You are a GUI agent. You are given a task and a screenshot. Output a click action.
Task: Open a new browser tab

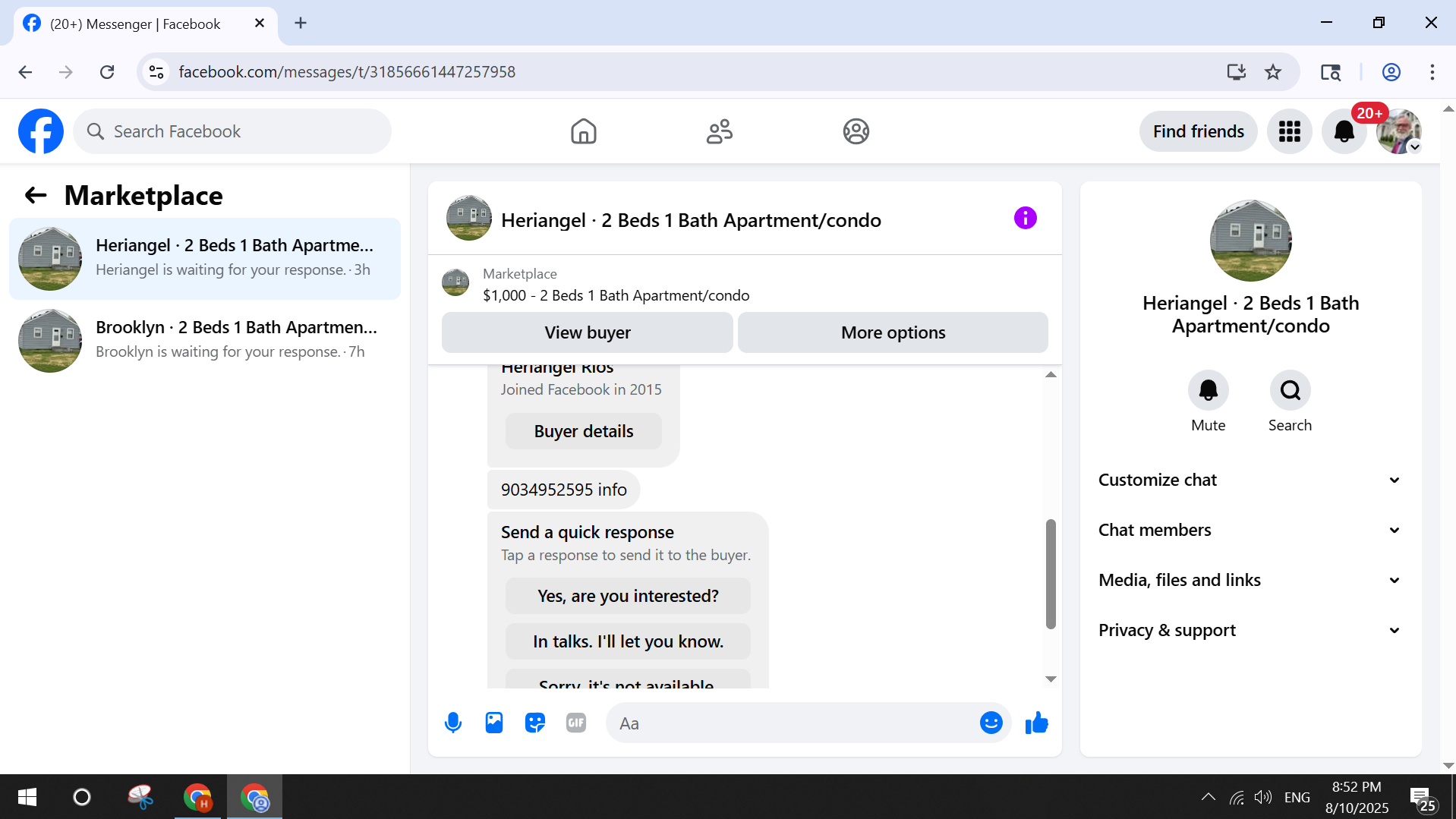tap(301, 24)
